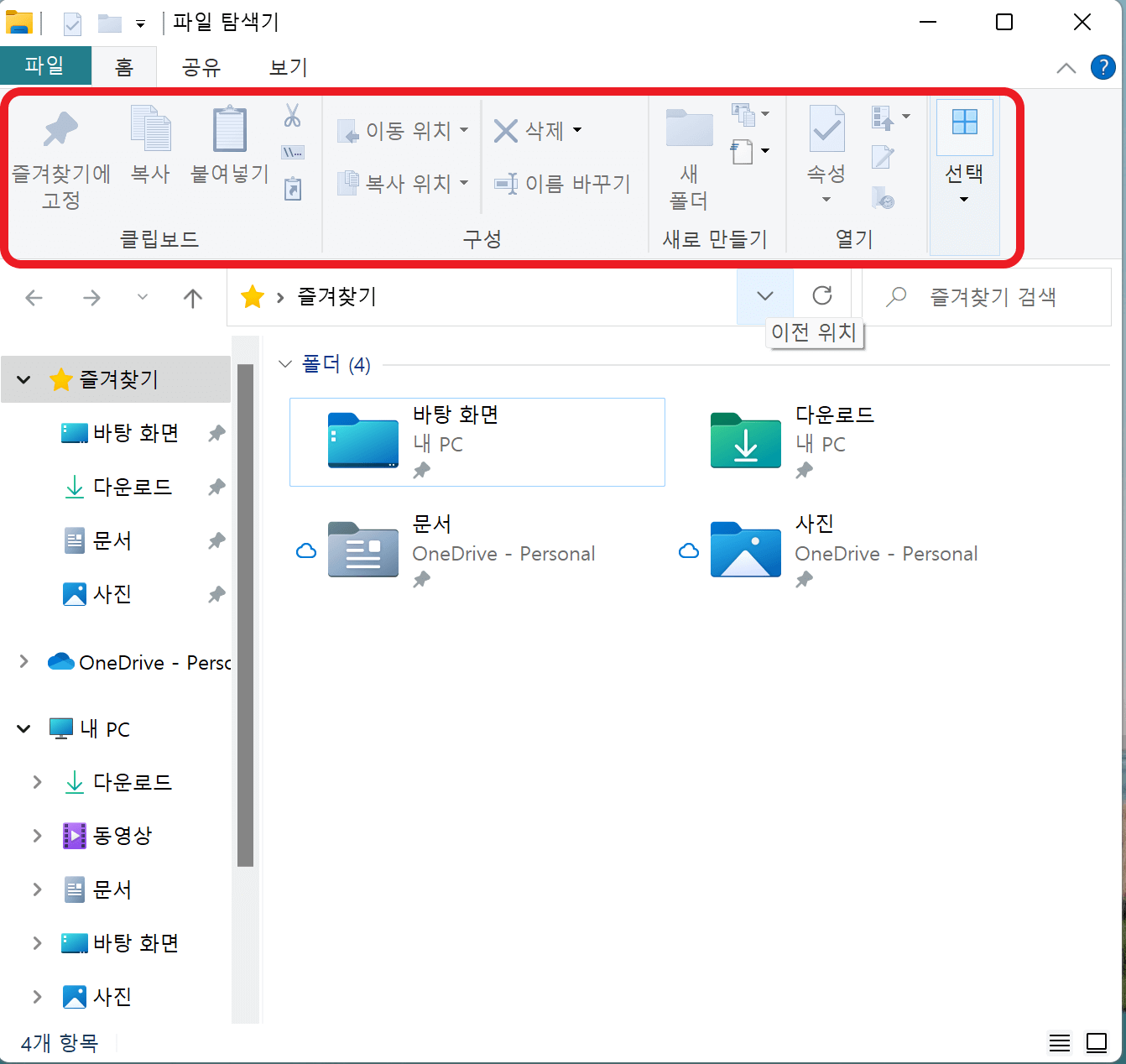
Task: Click 복사 in the clipboard group
Action: point(150,147)
